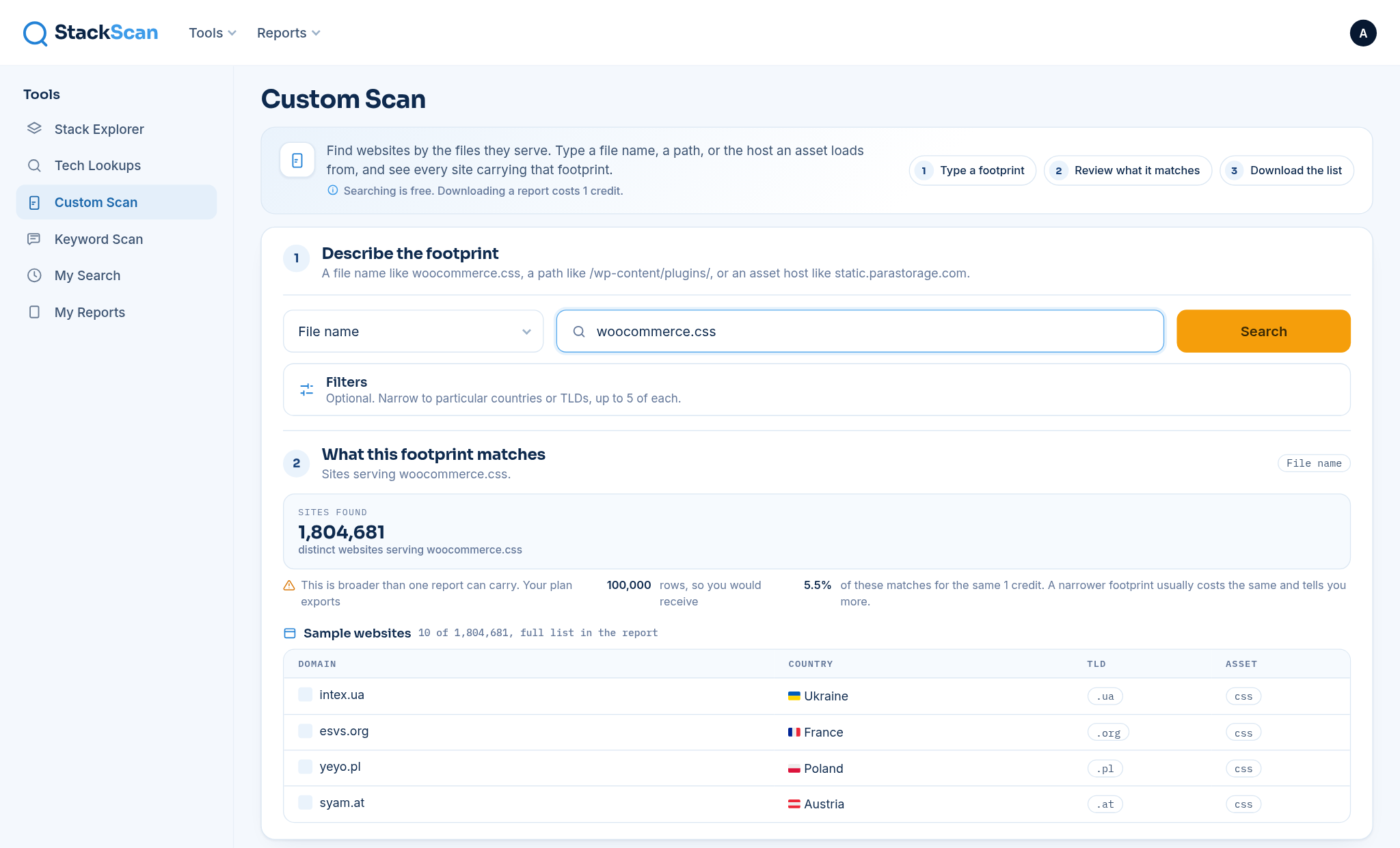Click the .pl TLD badge
This screenshot has width=1400, height=848.
click(x=1105, y=769)
